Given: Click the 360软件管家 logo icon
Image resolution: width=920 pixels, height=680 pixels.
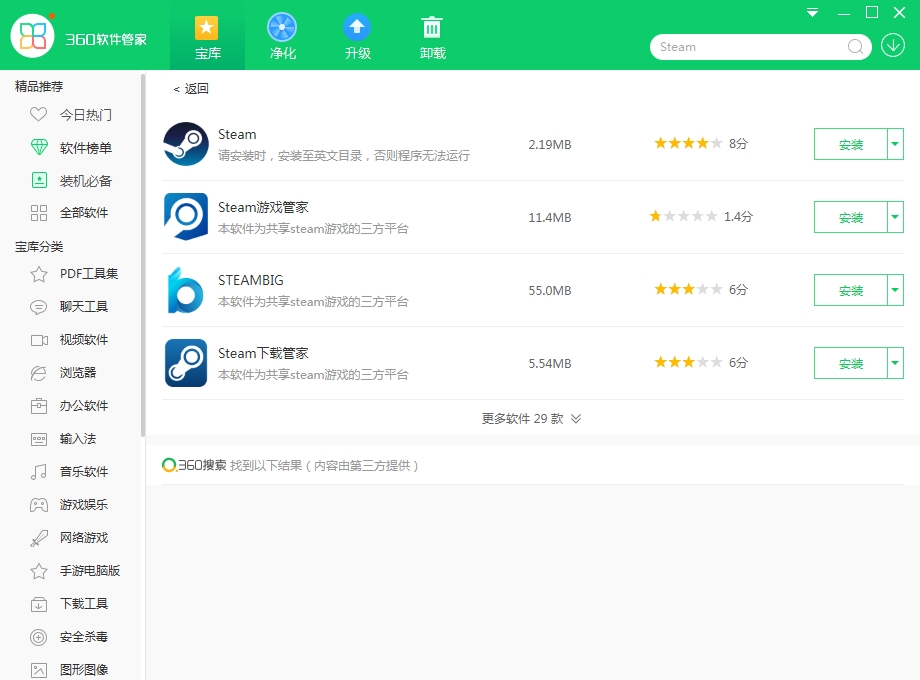Looking at the screenshot, I should point(32,36).
